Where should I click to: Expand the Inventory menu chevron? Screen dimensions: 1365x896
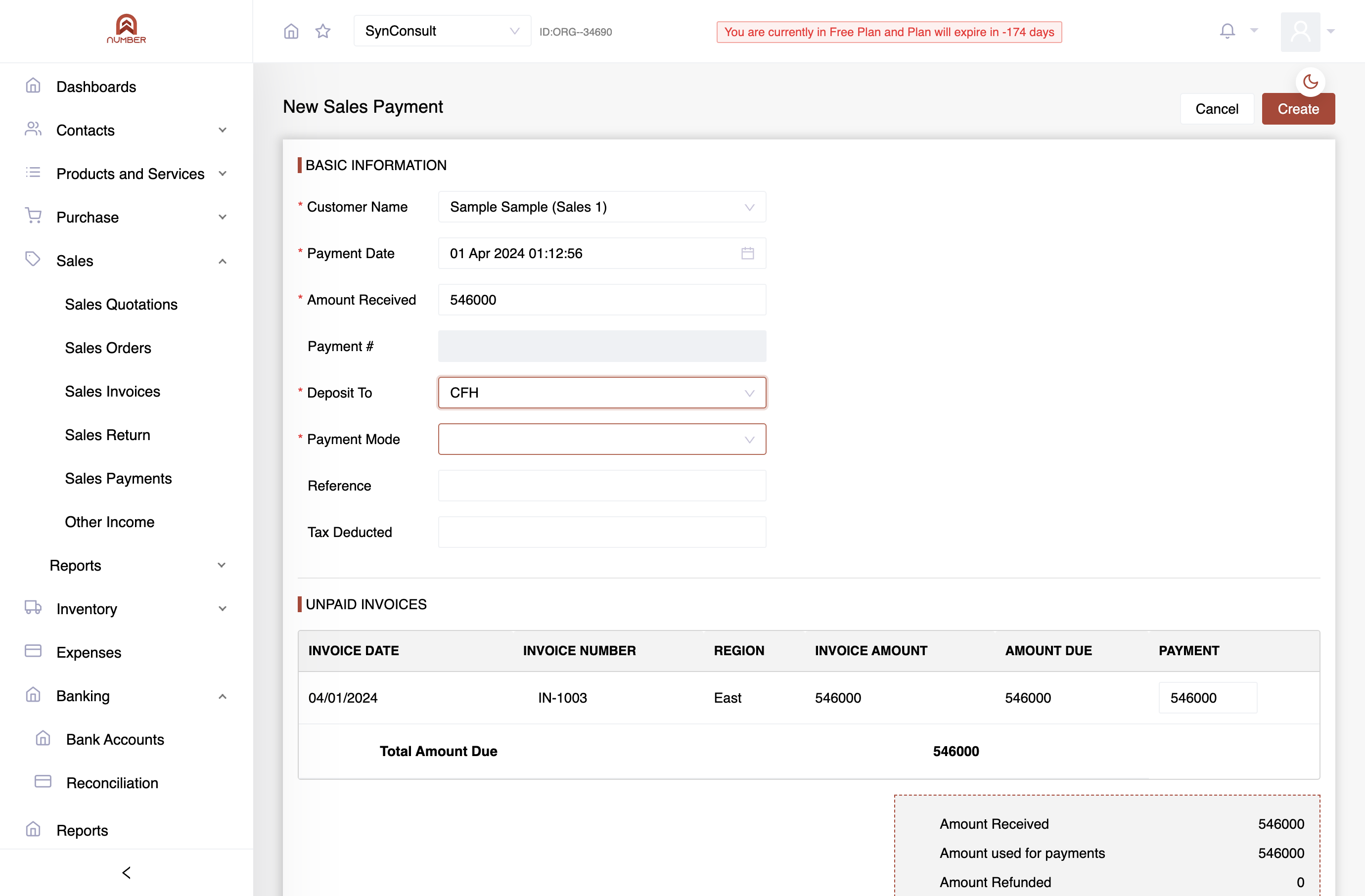tap(223, 609)
